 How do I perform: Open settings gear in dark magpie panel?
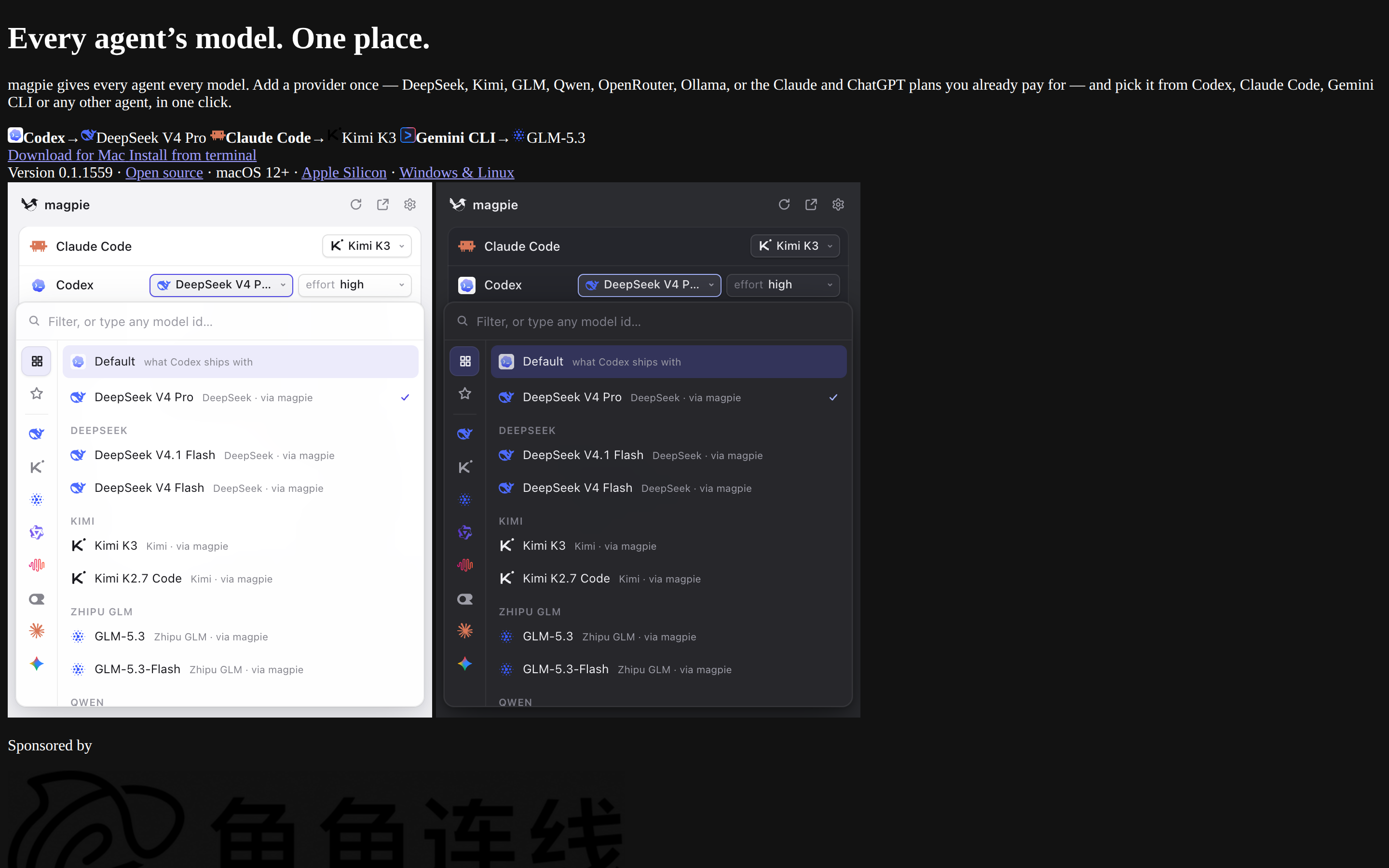[x=838, y=205]
